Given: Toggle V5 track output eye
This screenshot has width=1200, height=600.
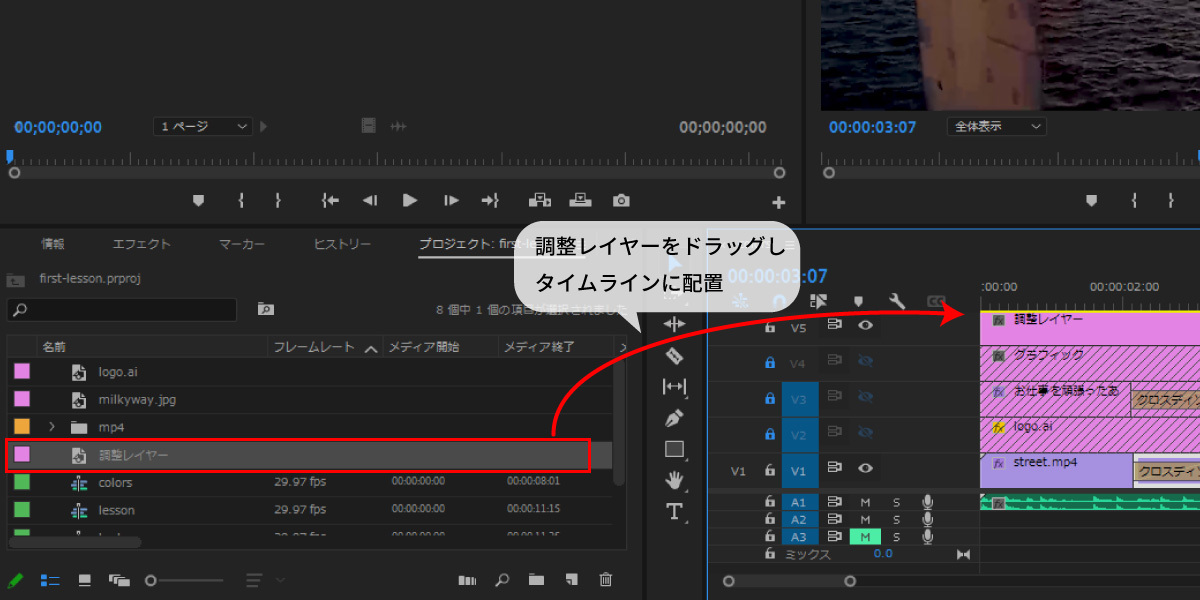Looking at the screenshot, I should click(x=865, y=325).
